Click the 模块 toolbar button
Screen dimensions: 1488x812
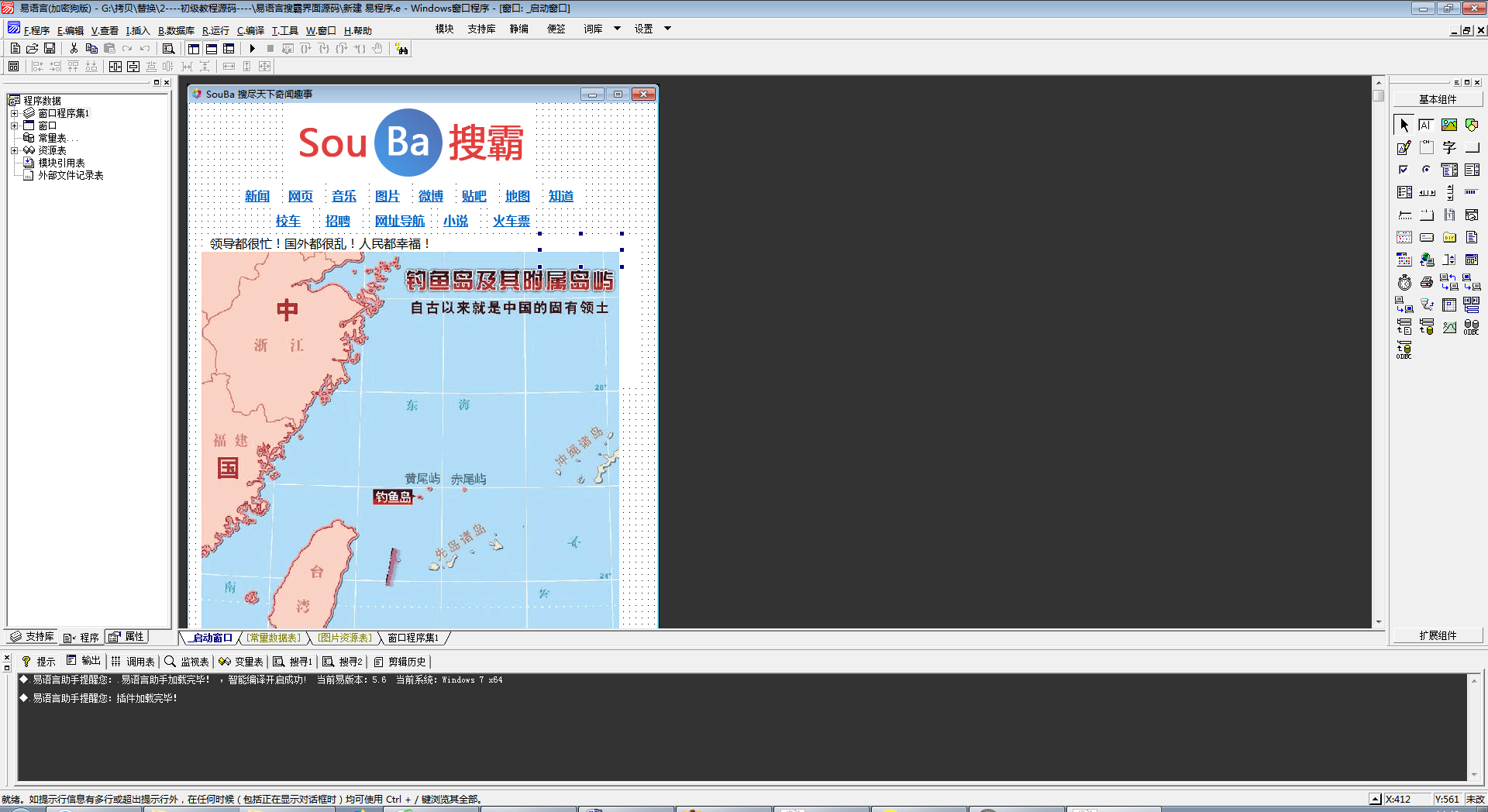click(x=444, y=29)
